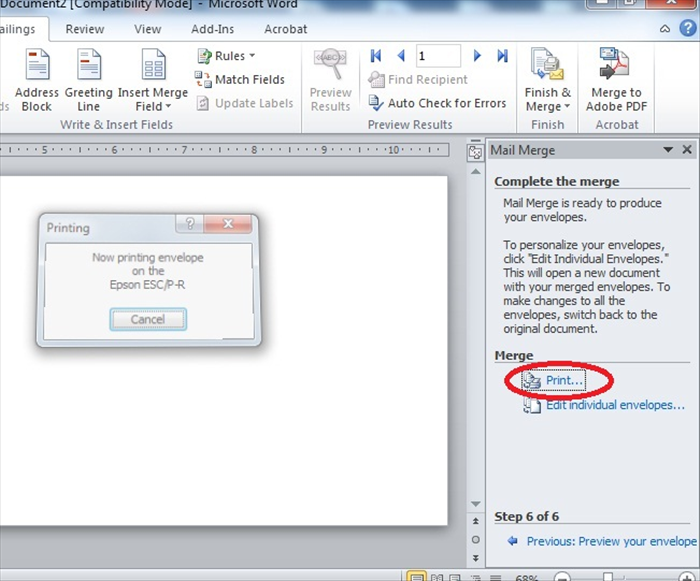Open the Acrobat tab

[x=286, y=29]
